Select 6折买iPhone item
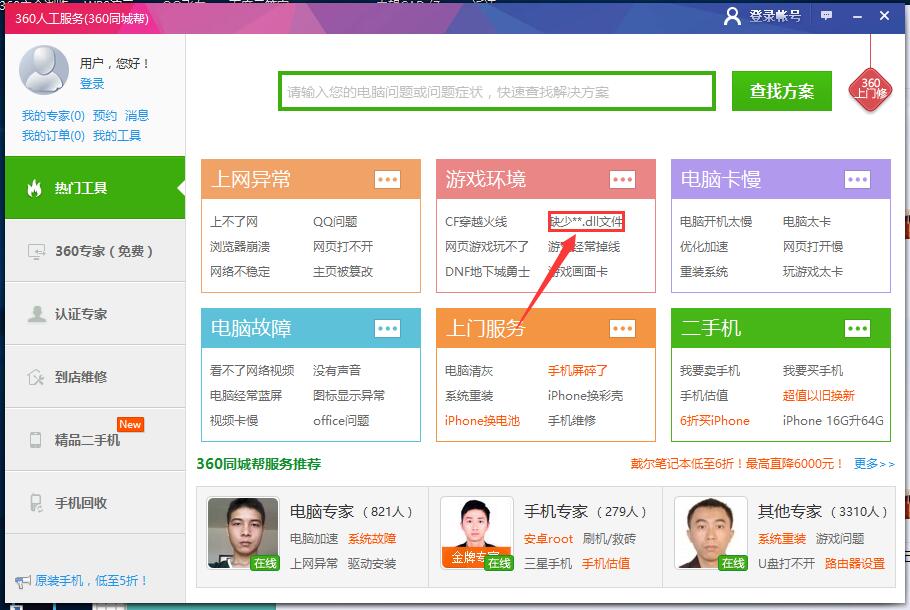The image size is (910, 610). point(715,420)
